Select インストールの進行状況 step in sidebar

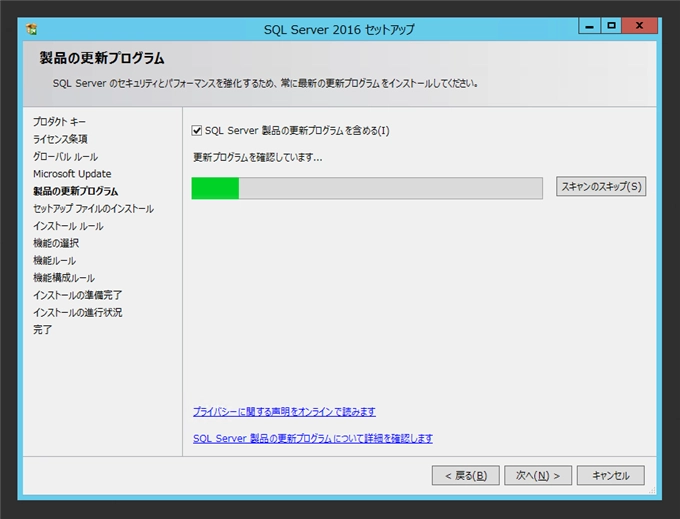pos(78,313)
